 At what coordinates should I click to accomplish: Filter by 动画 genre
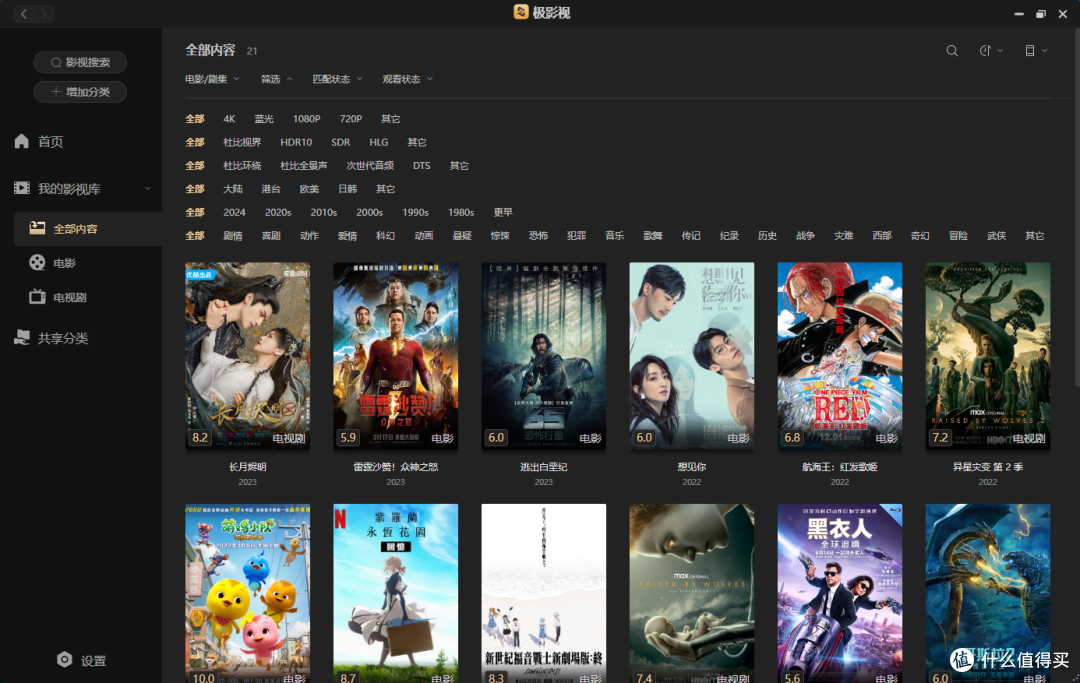click(424, 236)
